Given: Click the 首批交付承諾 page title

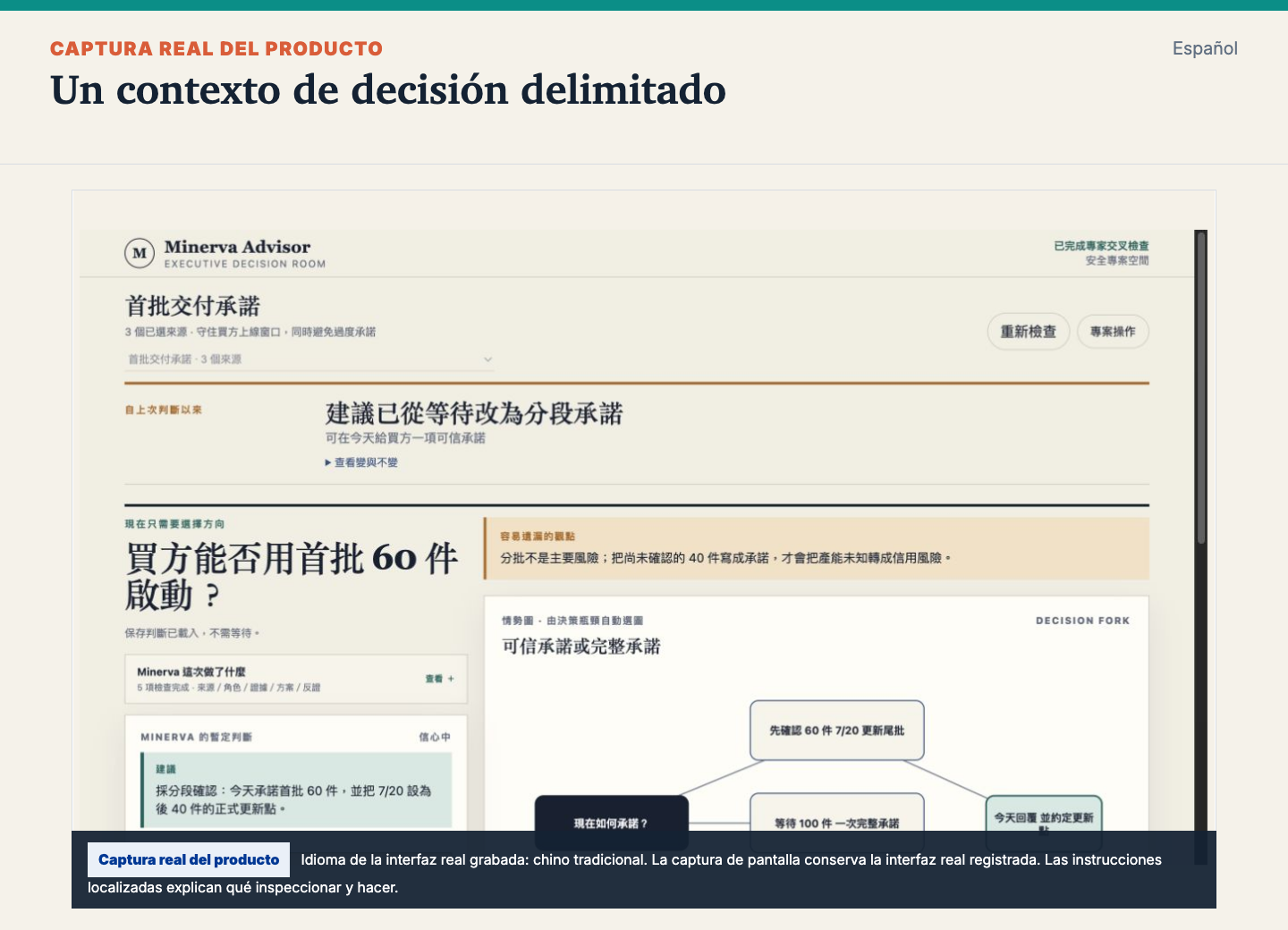Looking at the screenshot, I should coord(192,307).
